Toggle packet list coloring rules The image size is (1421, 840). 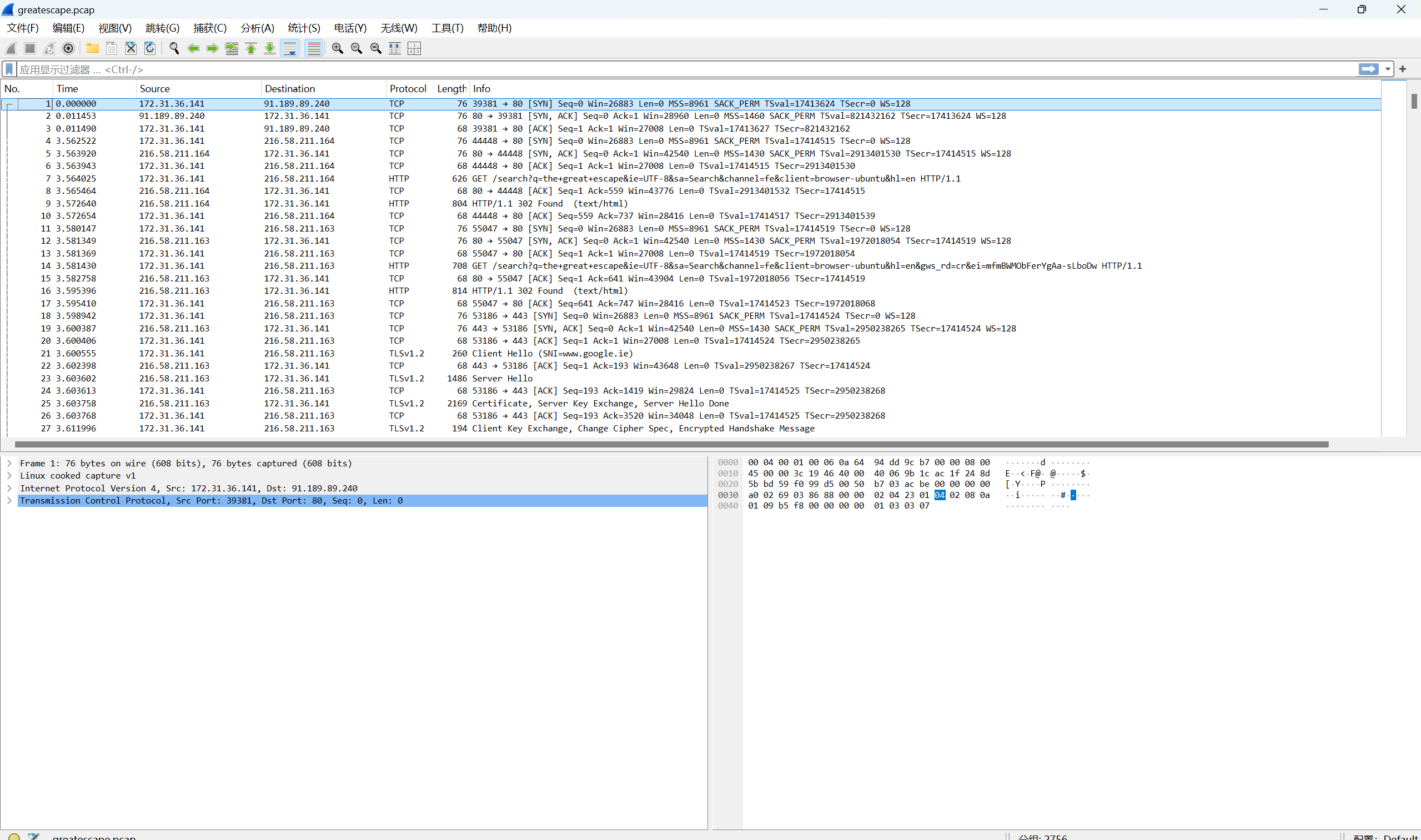(314, 49)
